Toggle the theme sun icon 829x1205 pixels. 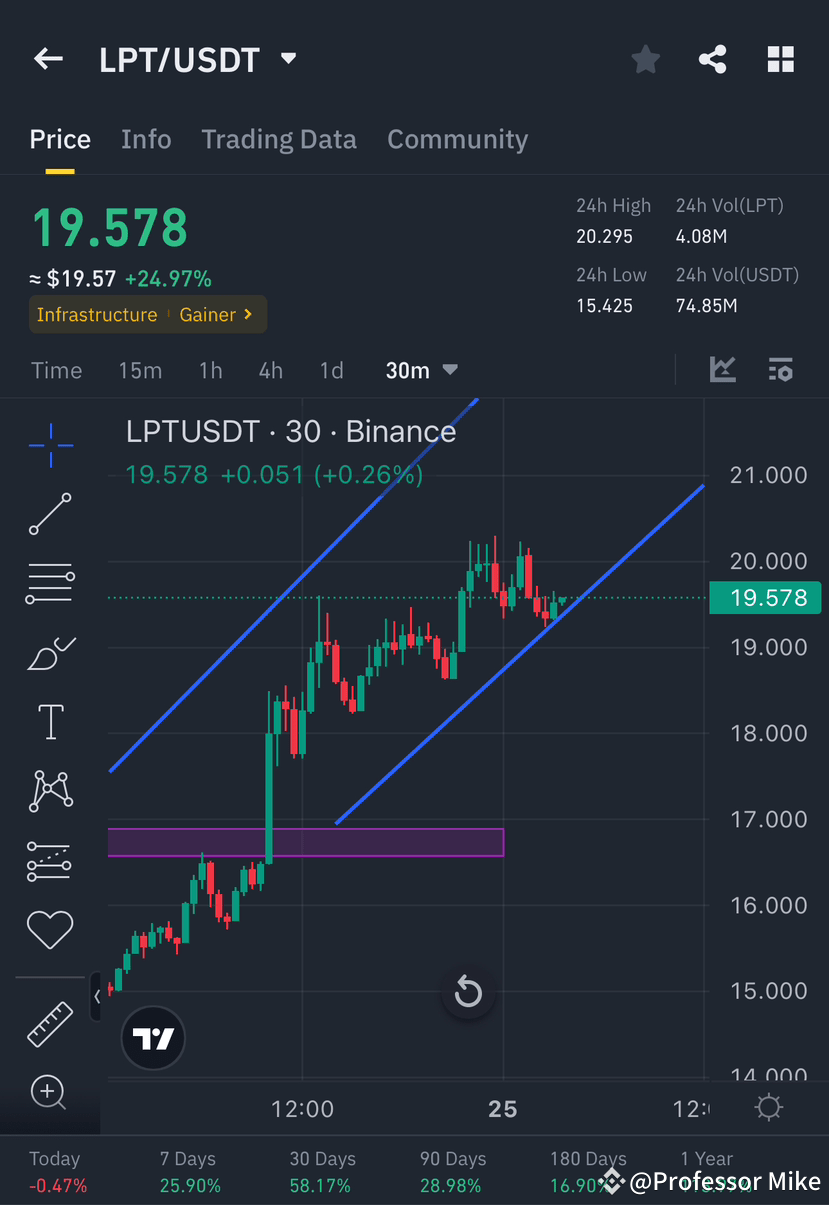[x=768, y=1107]
